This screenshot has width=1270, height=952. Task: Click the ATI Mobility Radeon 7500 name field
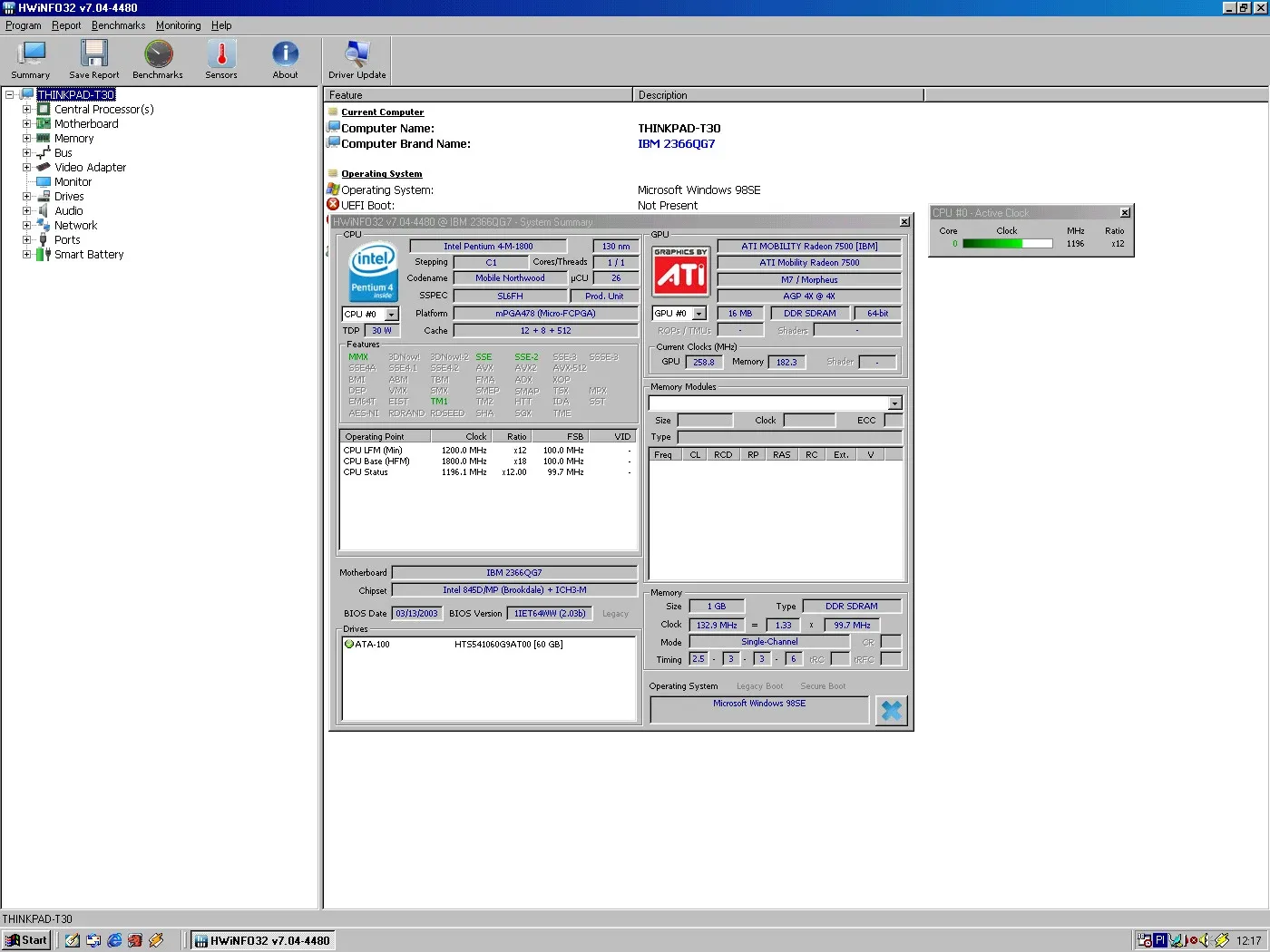point(809,263)
